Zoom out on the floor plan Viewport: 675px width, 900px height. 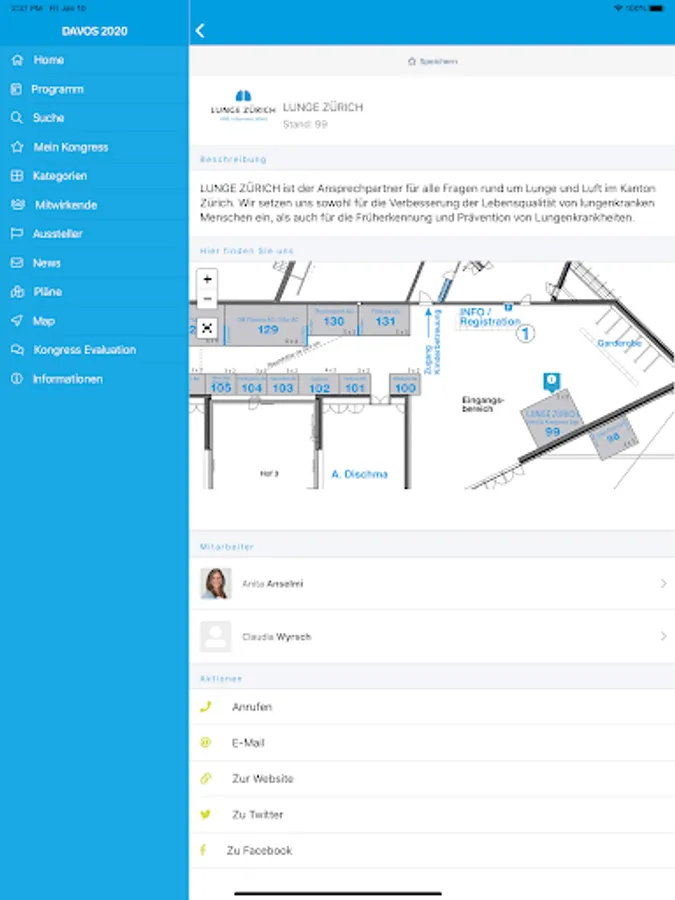(207, 298)
